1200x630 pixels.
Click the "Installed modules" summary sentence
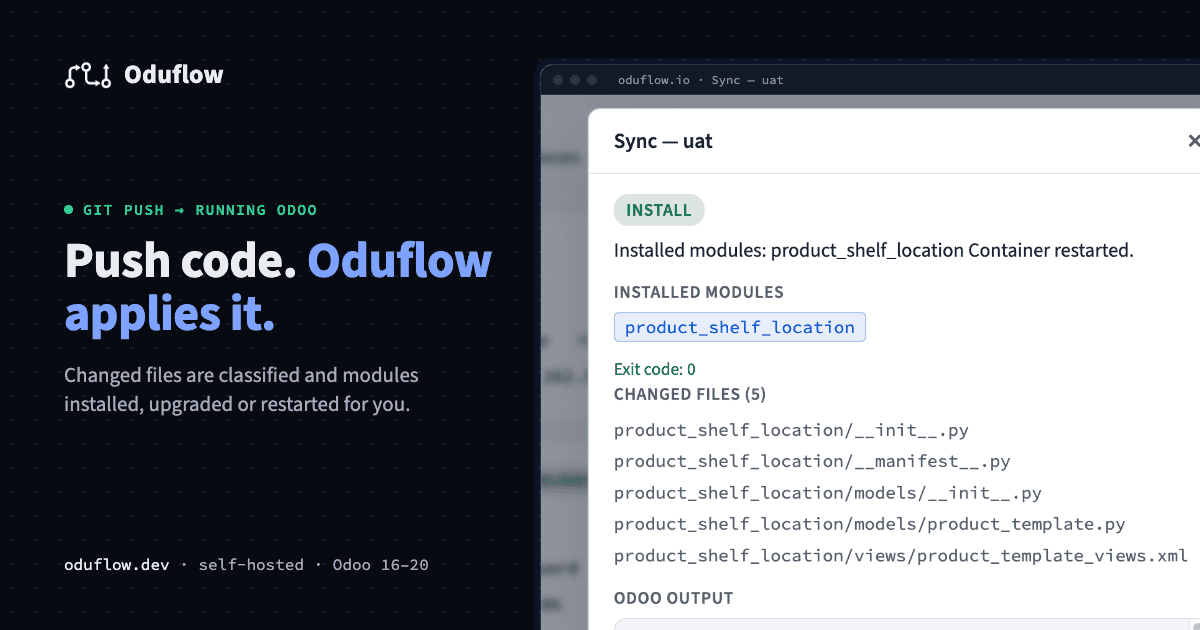(874, 250)
